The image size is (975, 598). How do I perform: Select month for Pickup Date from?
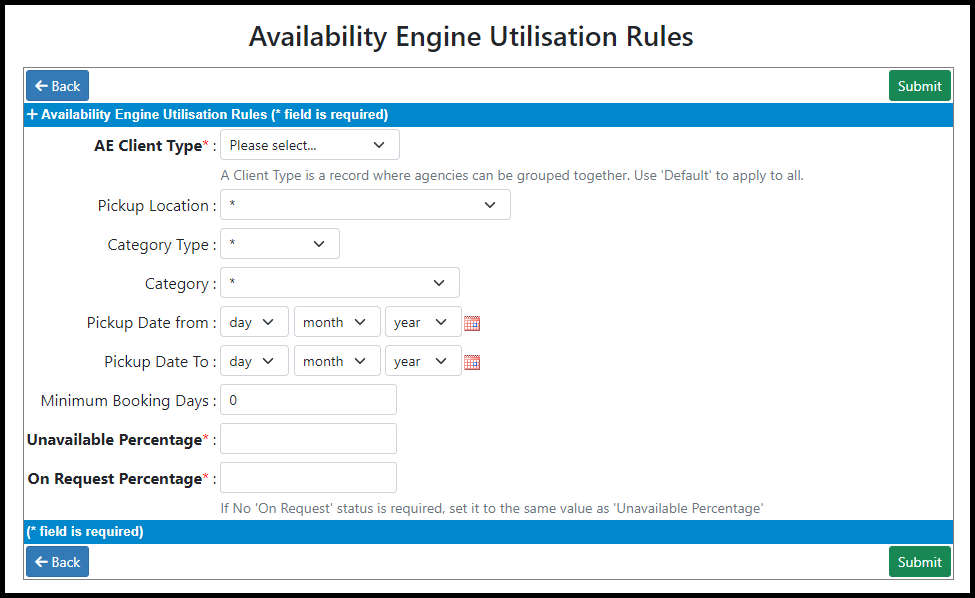point(337,322)
